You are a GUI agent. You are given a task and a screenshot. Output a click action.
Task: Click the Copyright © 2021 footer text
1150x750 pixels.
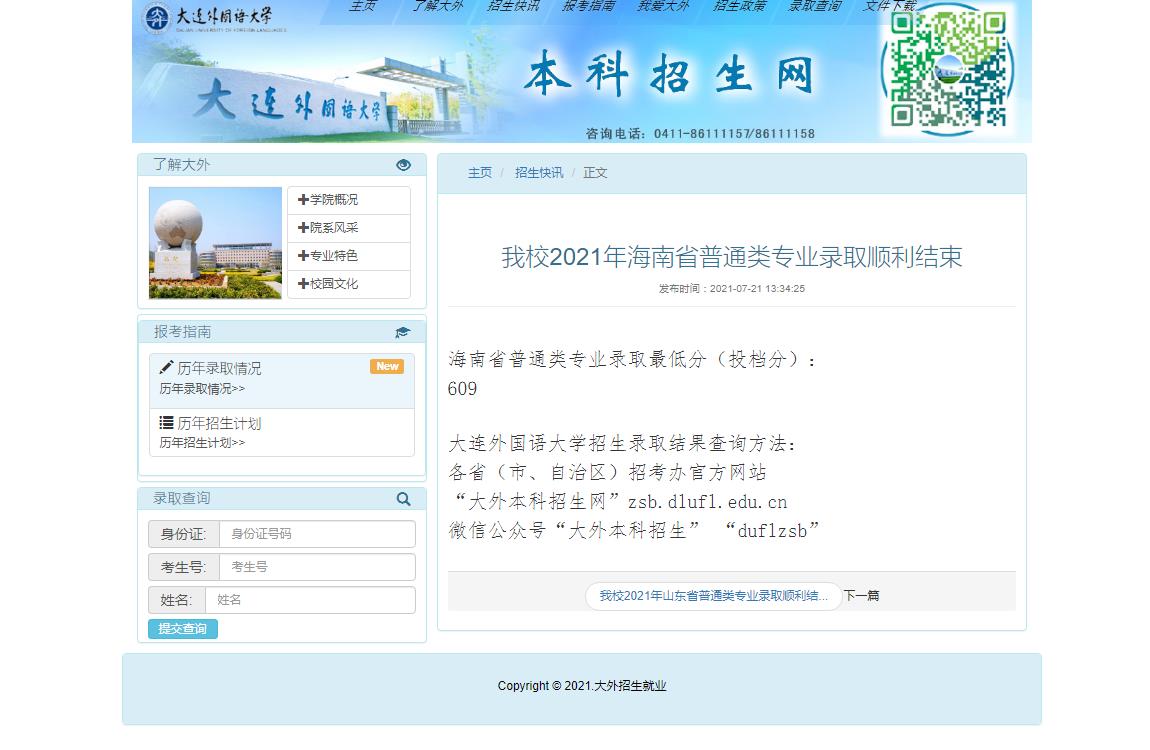tap(582, 686)
